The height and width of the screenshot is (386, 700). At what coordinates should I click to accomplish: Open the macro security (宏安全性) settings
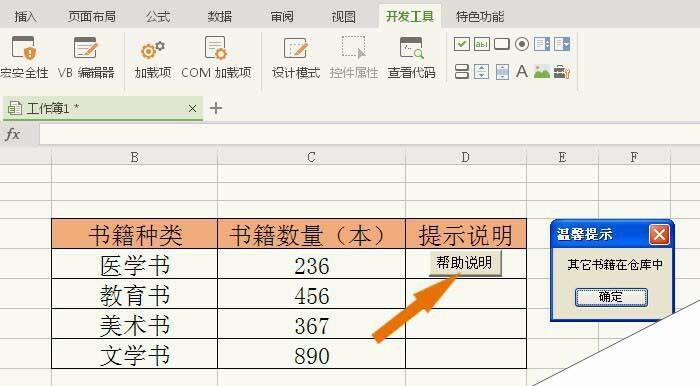[23, 58]
